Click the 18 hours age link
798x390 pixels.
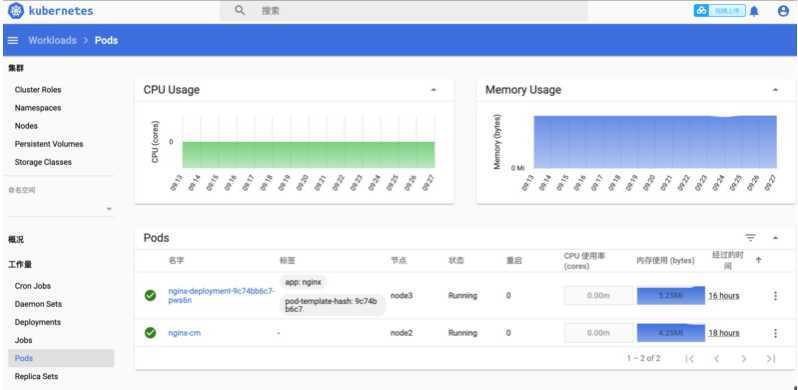(x=724, y=333)
